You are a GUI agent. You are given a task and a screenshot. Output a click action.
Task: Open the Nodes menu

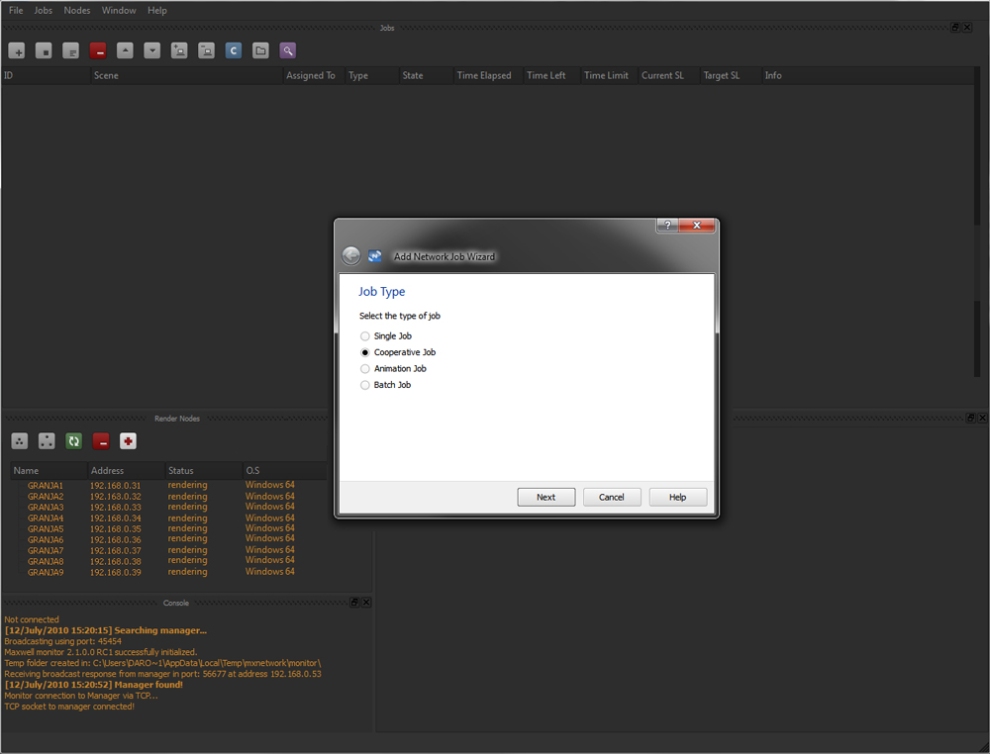point(77,10)
